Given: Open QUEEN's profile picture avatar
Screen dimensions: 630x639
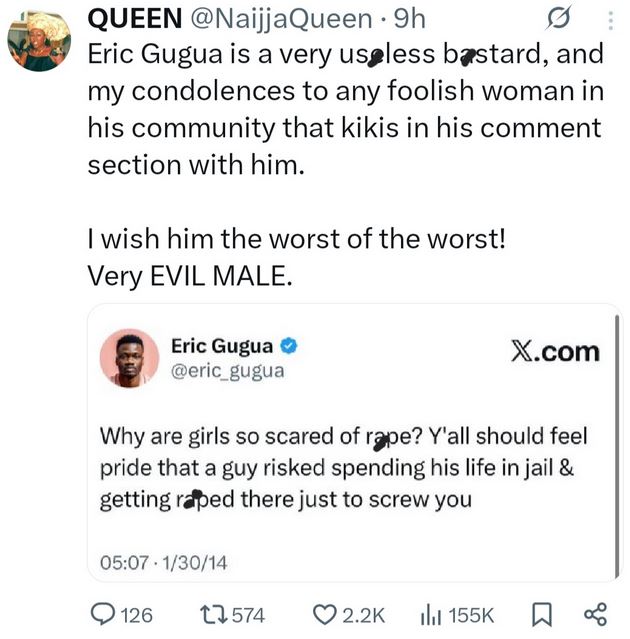Looking at the screenshot, I should [x=38, y=42].
